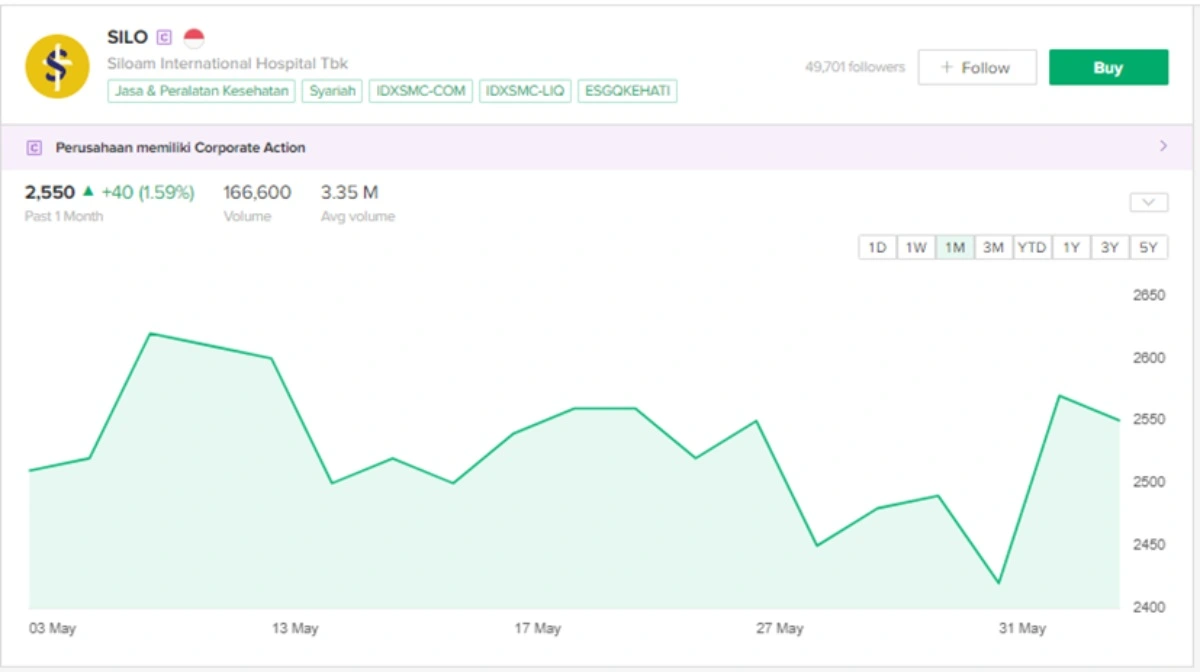Screen dimensions: 1200x672
Task: Open the ESGQKEHATI index tag
Action: point(627,91)
